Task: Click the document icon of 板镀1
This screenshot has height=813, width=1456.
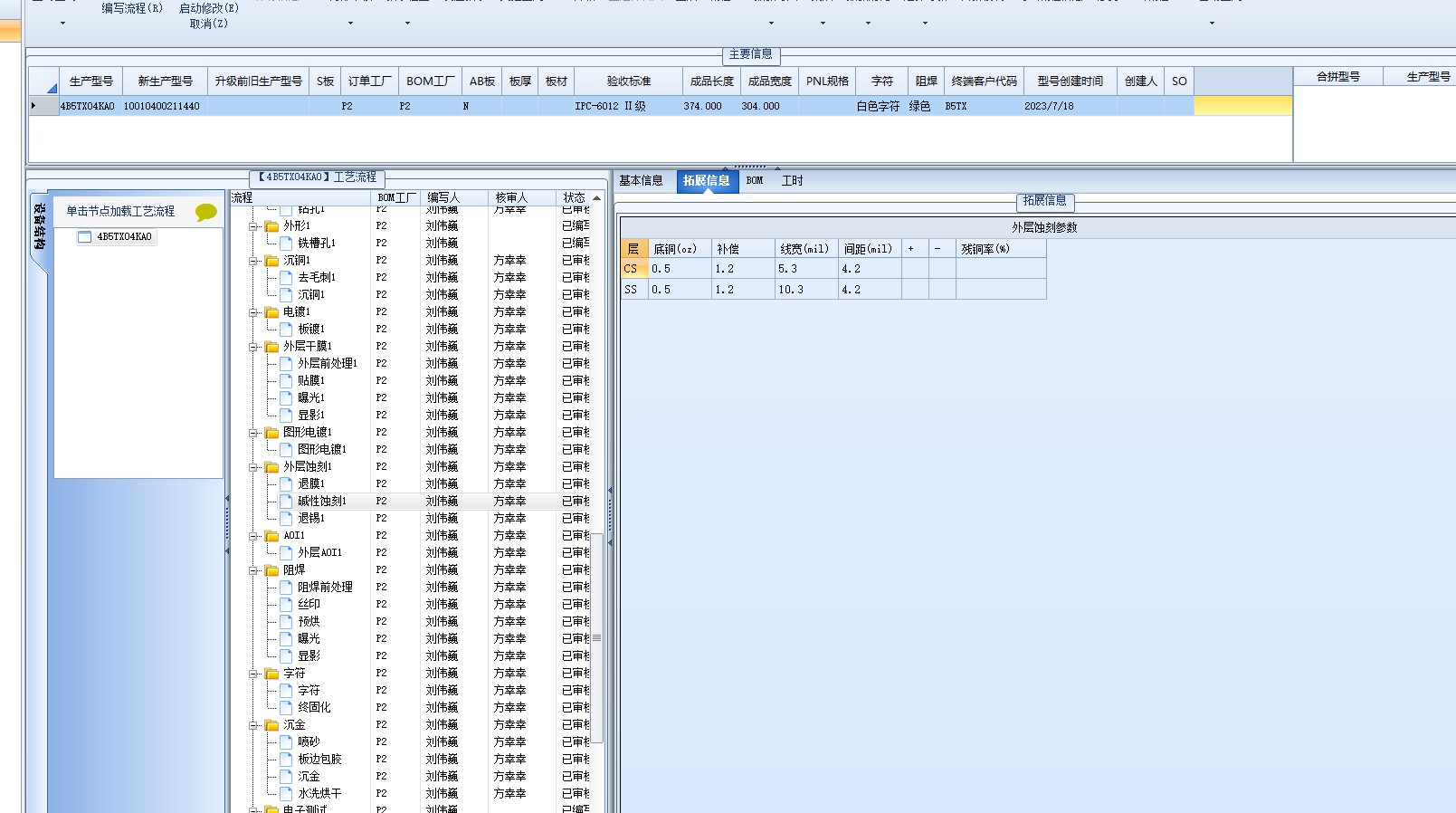Action: [x=287, y=330]
